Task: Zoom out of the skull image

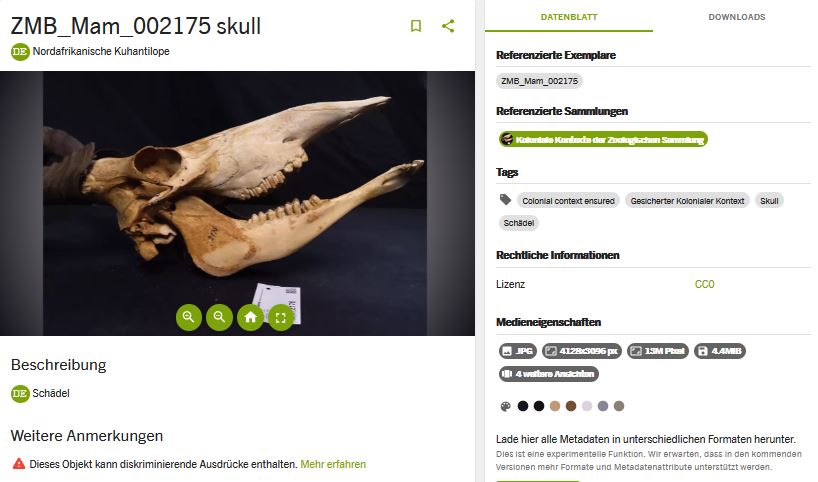Action: coord(220,317)
